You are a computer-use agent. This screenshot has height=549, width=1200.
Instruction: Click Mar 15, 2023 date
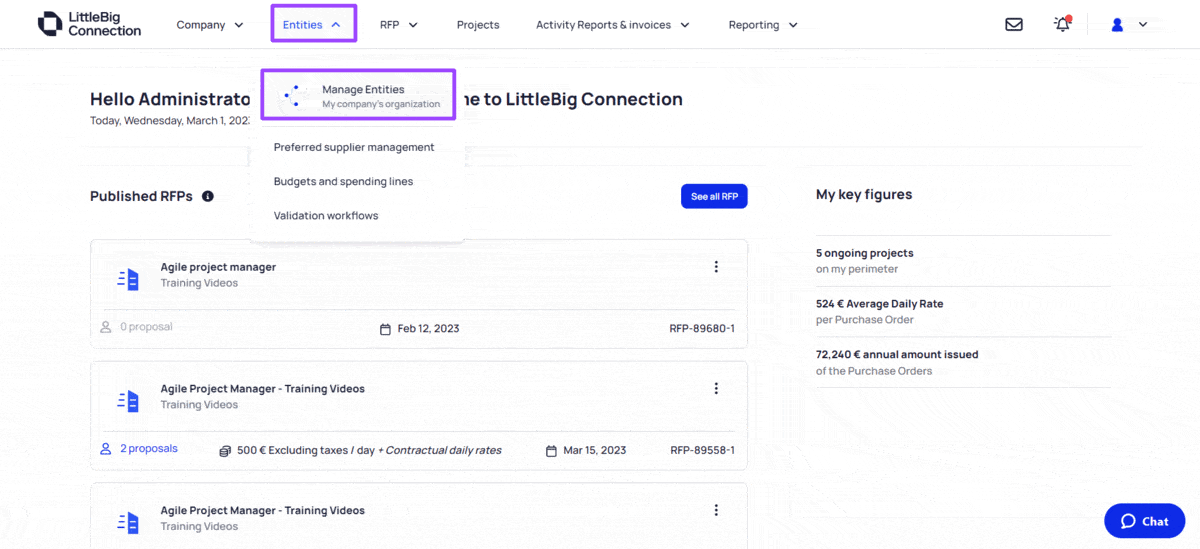(595, 451)
